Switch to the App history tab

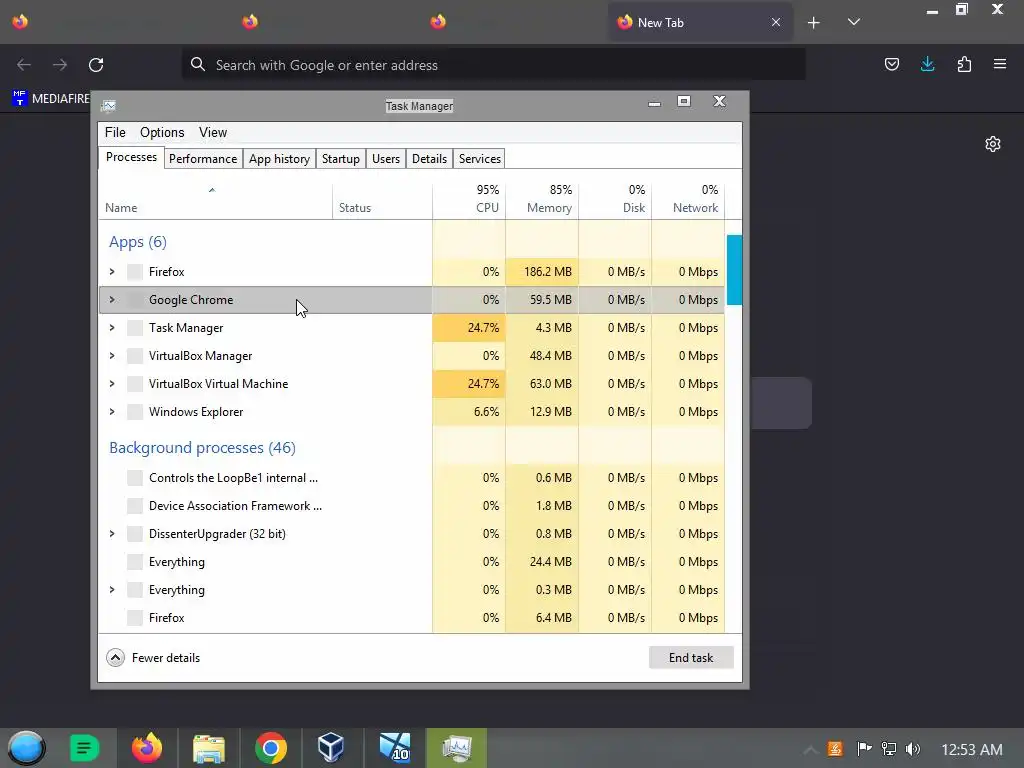point(280,159)
